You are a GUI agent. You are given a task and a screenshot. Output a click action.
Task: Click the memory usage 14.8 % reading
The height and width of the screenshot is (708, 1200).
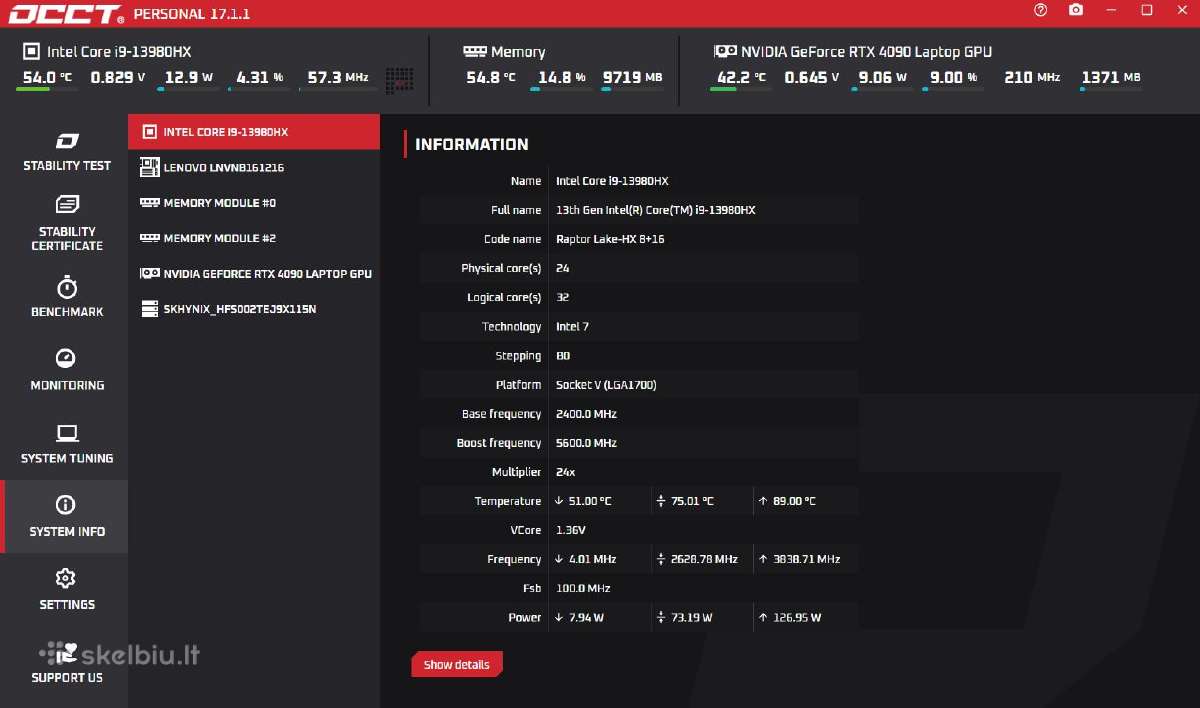562,77
